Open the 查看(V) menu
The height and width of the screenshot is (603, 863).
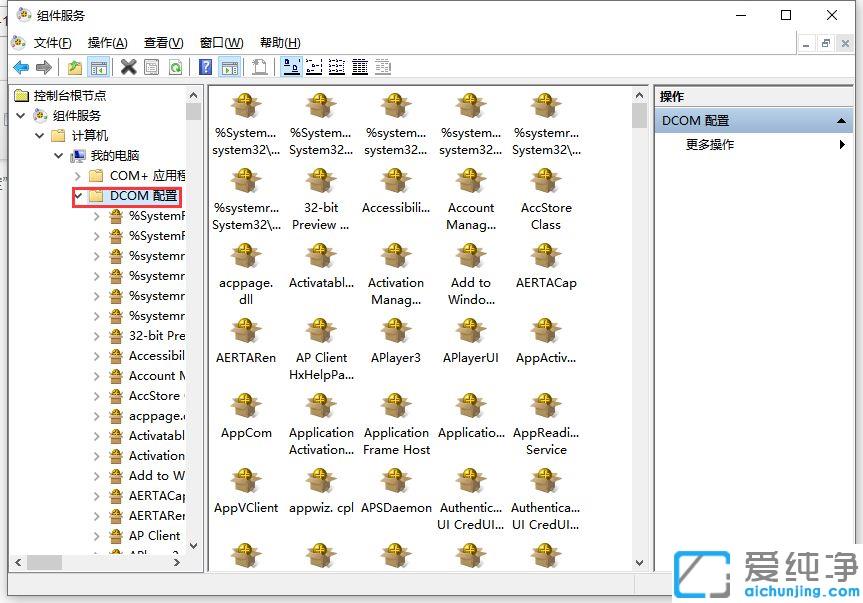(x=163, y=43)
